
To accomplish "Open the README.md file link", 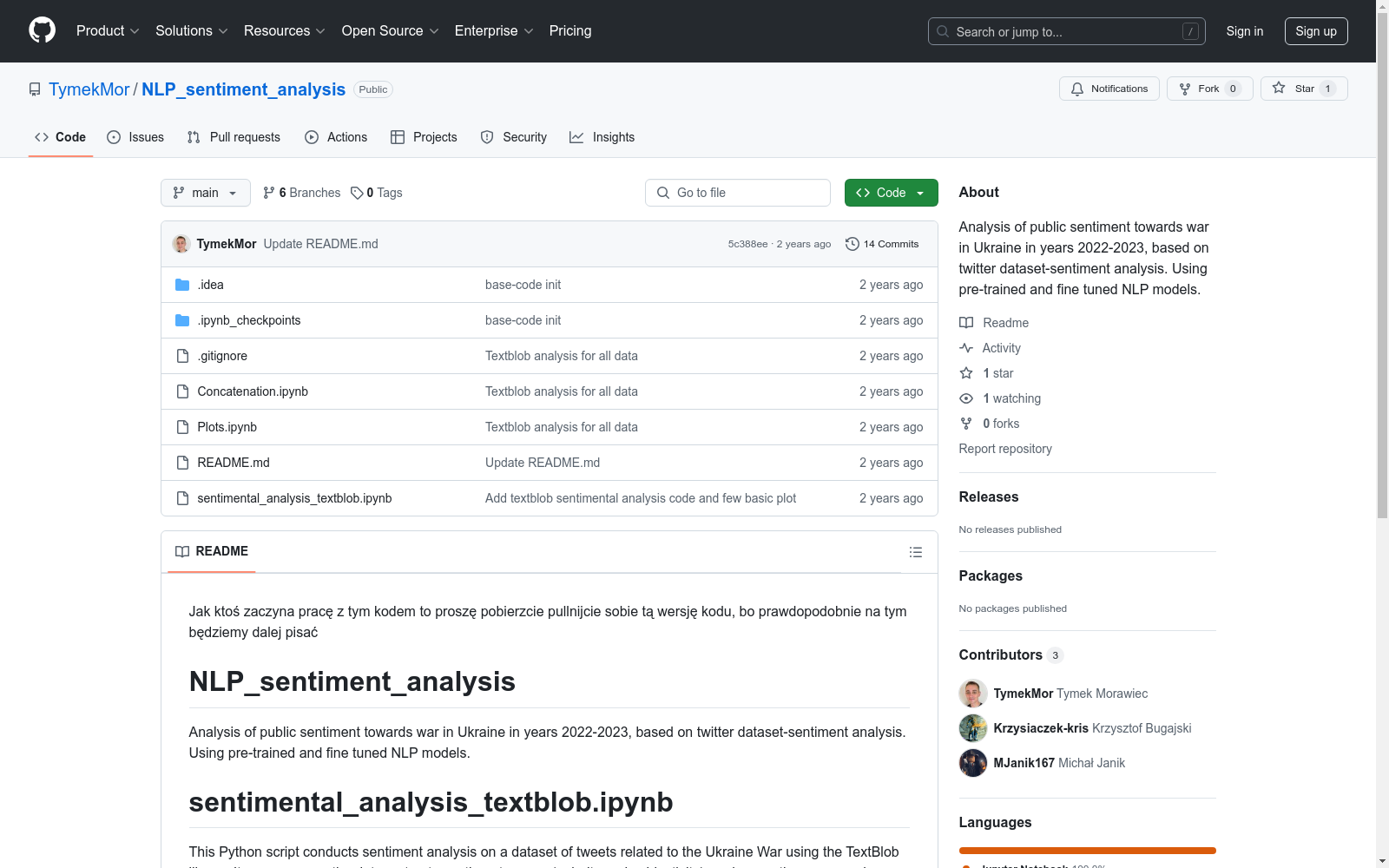I will point(233,462).
